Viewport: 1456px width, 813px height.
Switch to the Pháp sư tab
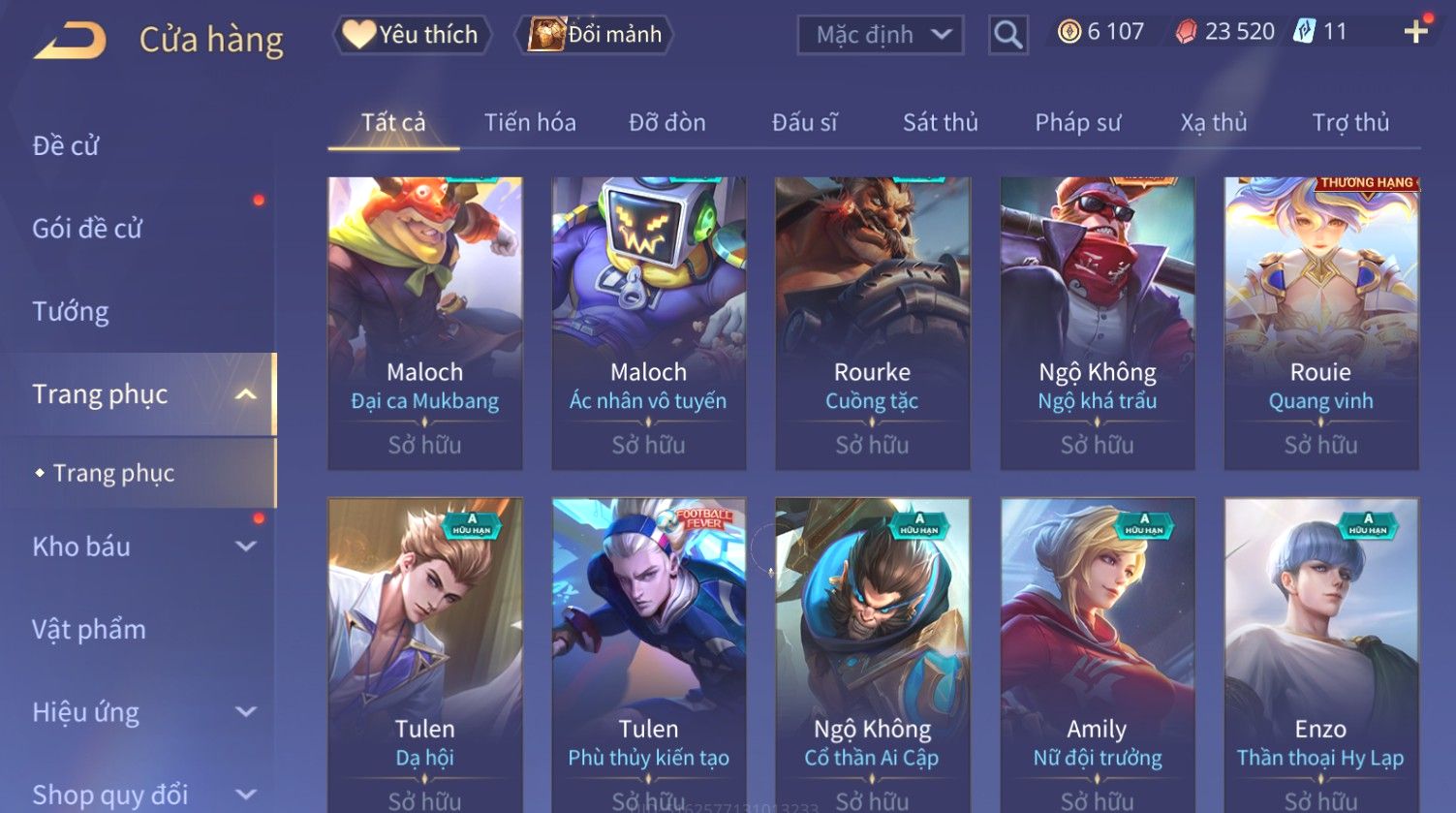click(1077, 122)
